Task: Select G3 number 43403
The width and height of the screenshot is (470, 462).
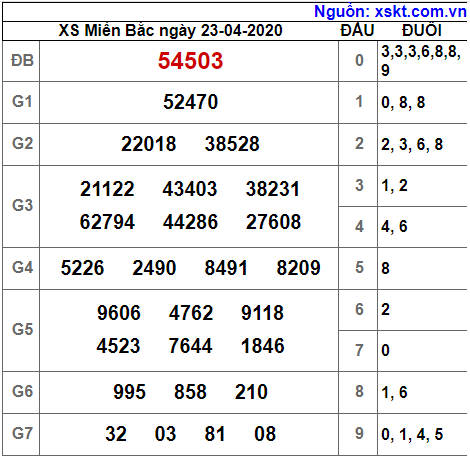Action: tap(190, 189)
